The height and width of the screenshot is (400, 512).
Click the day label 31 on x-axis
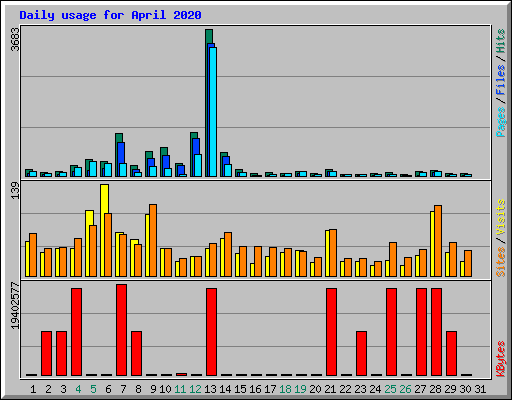click(480, 389)
